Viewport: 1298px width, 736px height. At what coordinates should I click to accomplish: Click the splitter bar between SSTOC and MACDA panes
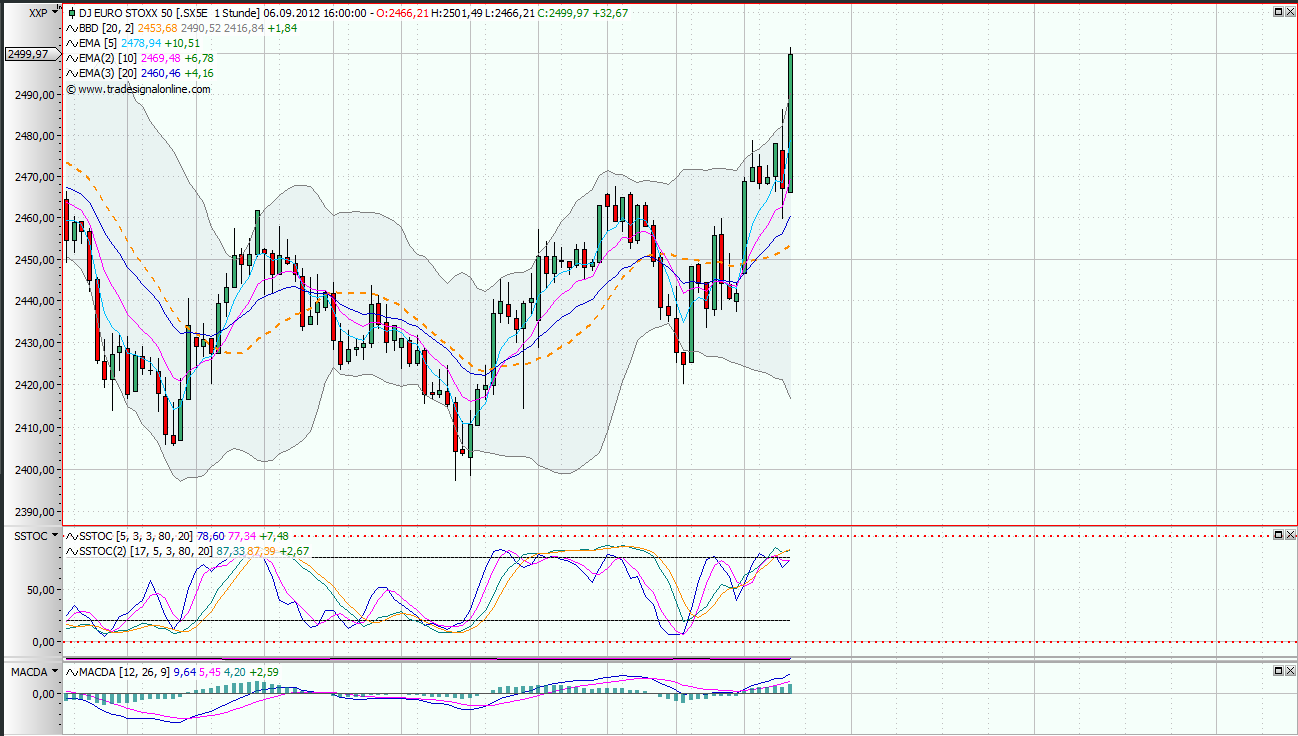pos(650,660)
